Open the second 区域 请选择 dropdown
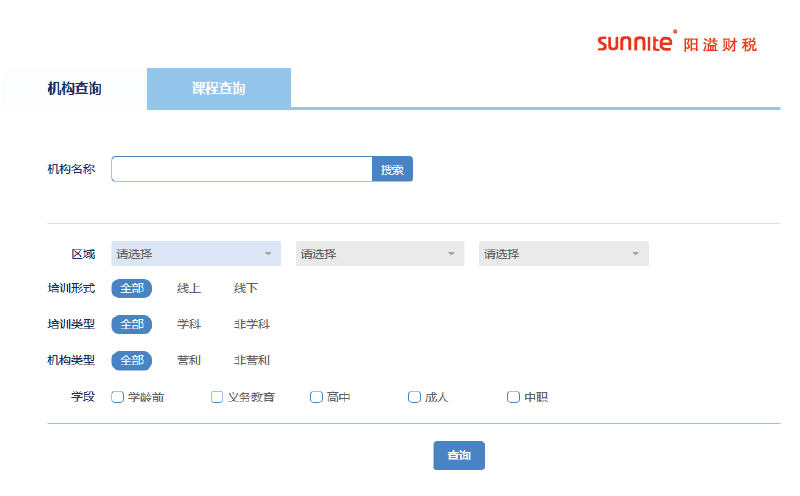Screen dimensions: 800x496 379,254
